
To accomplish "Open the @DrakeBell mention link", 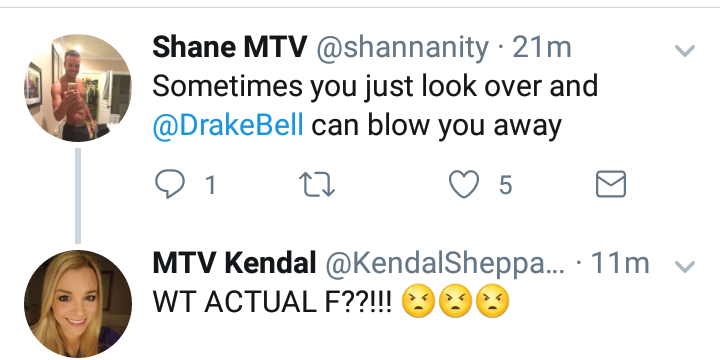I will click(228, 125).
